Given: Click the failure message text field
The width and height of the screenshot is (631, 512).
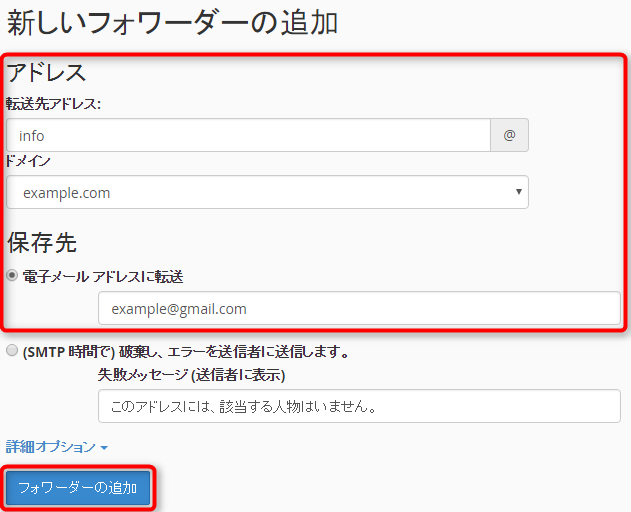Looking at the screenshot, I should coord(359,407).
